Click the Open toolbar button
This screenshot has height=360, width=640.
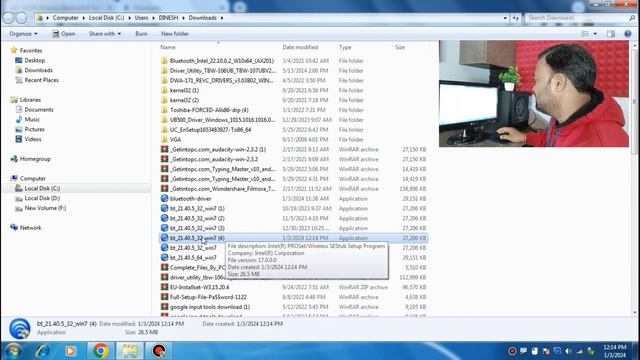click(64, 34)
